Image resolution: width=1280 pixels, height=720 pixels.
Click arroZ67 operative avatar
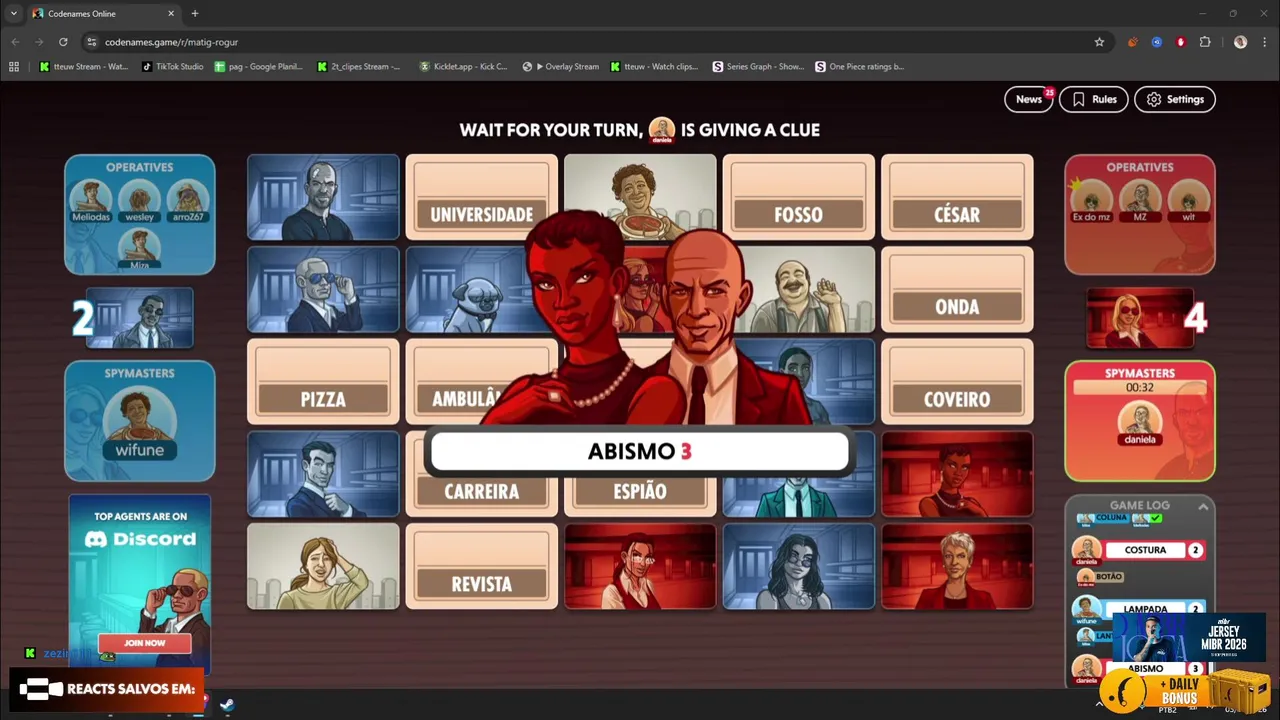tap(188, 201)
